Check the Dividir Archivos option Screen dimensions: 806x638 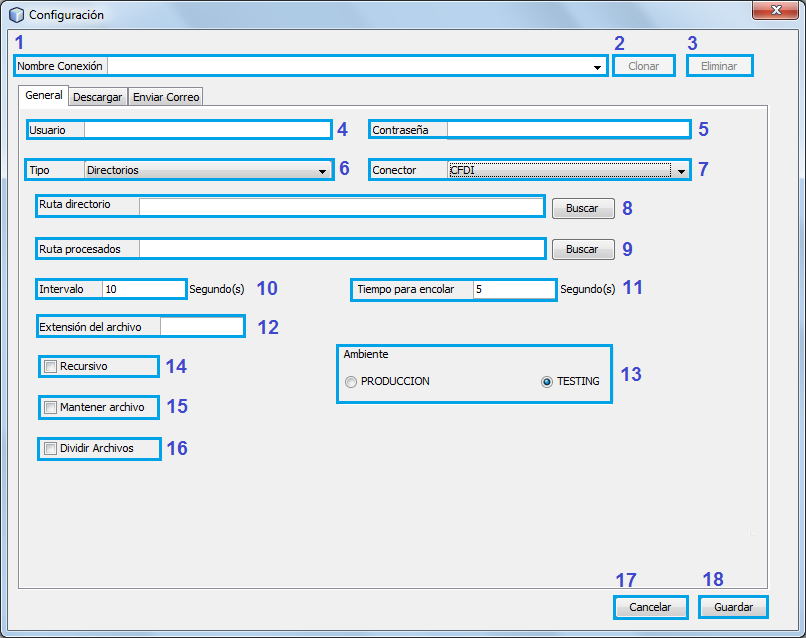coord(51,449)
